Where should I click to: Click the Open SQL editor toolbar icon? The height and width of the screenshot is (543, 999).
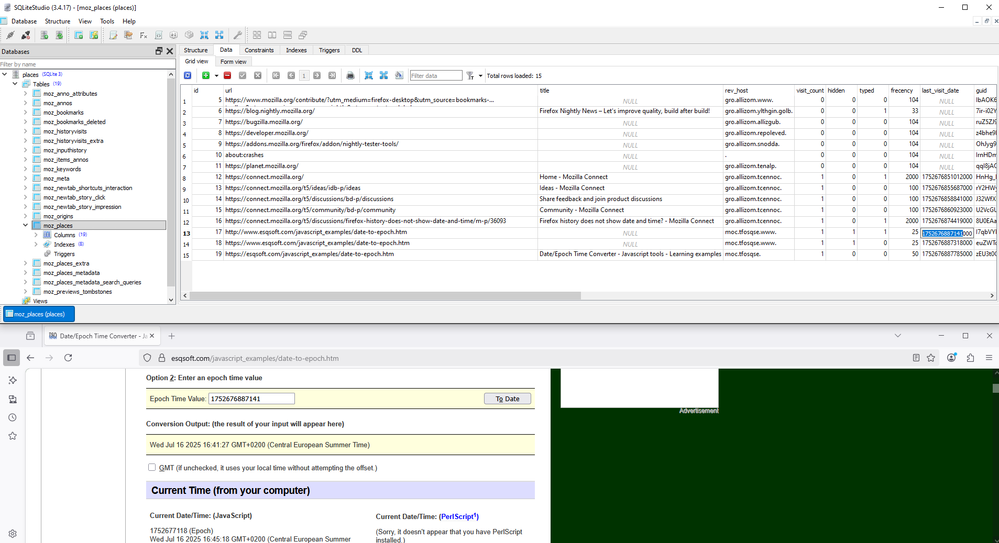tap(113, 35)
